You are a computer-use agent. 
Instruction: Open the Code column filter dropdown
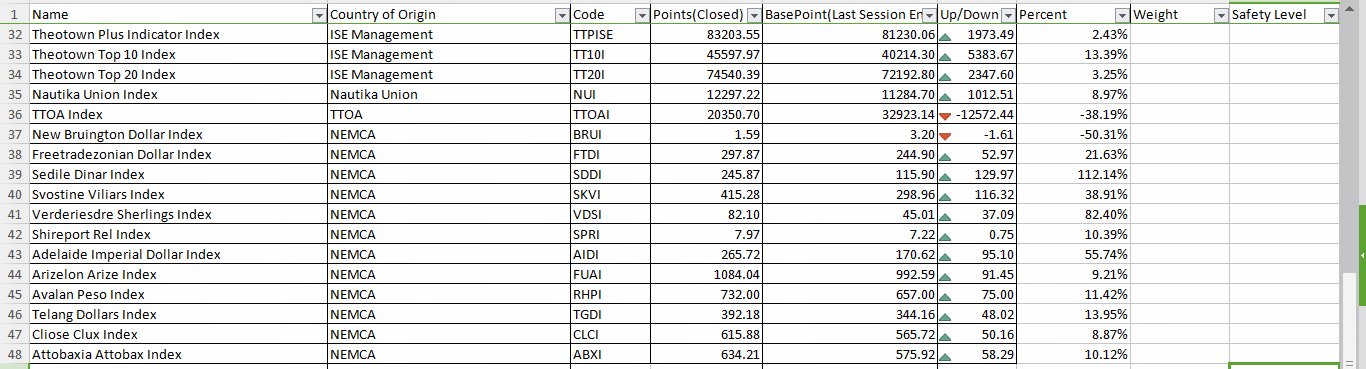(x=642, y=15)
